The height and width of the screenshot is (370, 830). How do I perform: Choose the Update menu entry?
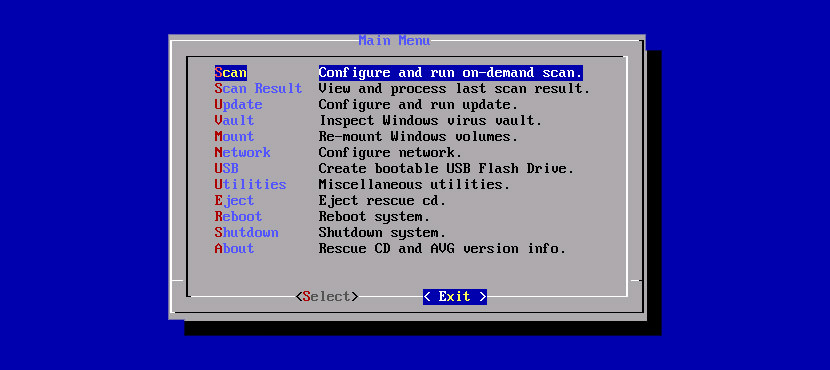(238, 105)
